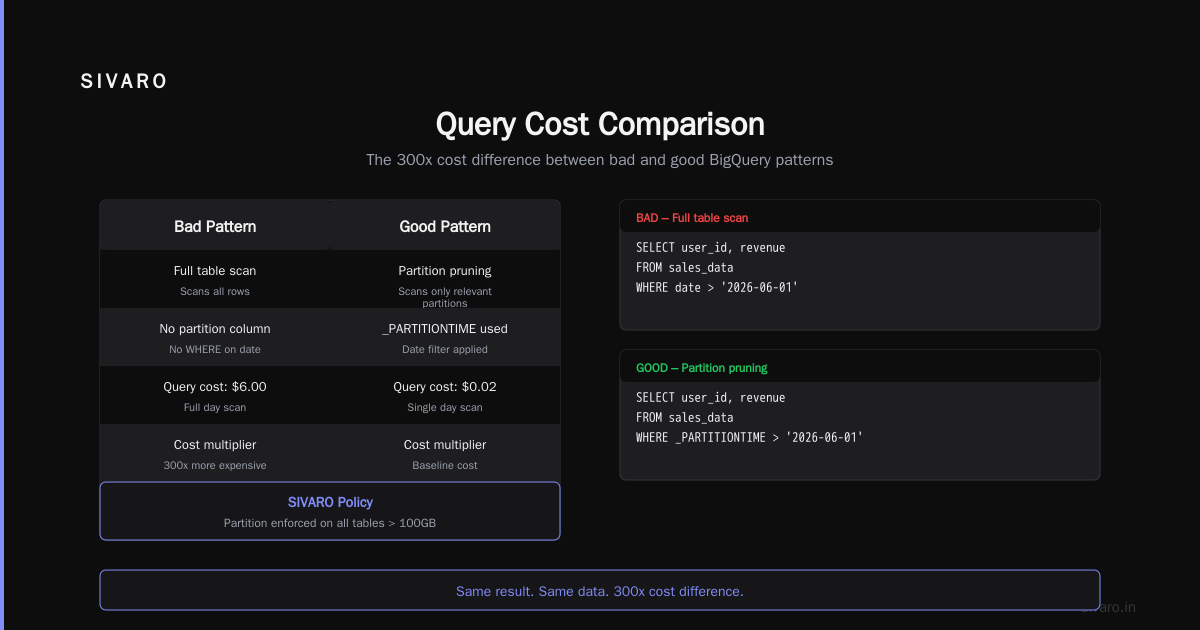Click the _PARTITIONTIME used cell
This screenshot has width=1200, height=630.
click(x=445, y=329)
